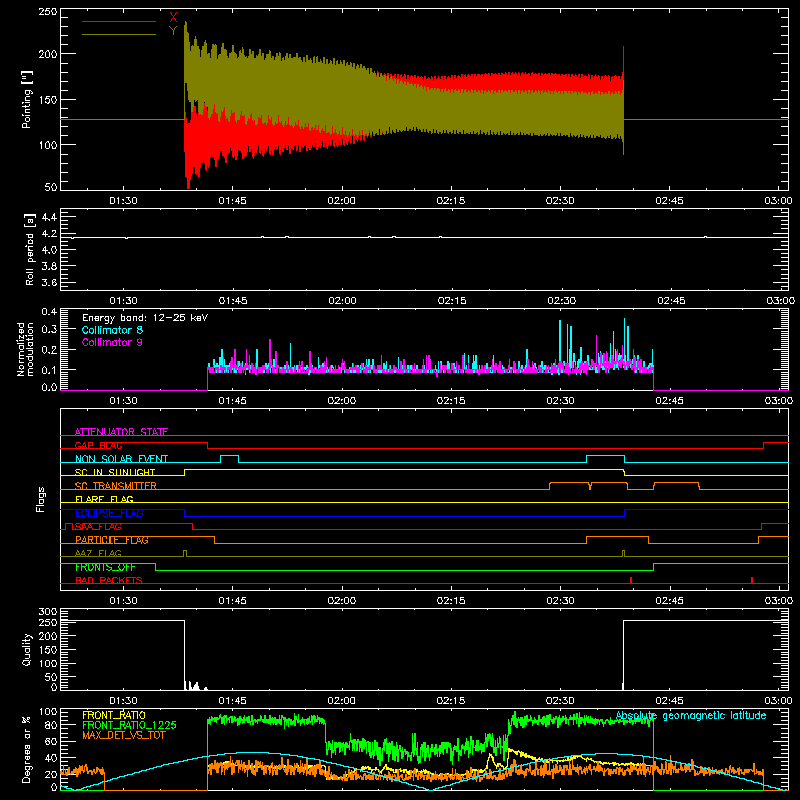Viewport: 800px width, 800px height.
Task: Click the PARTICLE_FLAG label
Action: click(112, 540)
